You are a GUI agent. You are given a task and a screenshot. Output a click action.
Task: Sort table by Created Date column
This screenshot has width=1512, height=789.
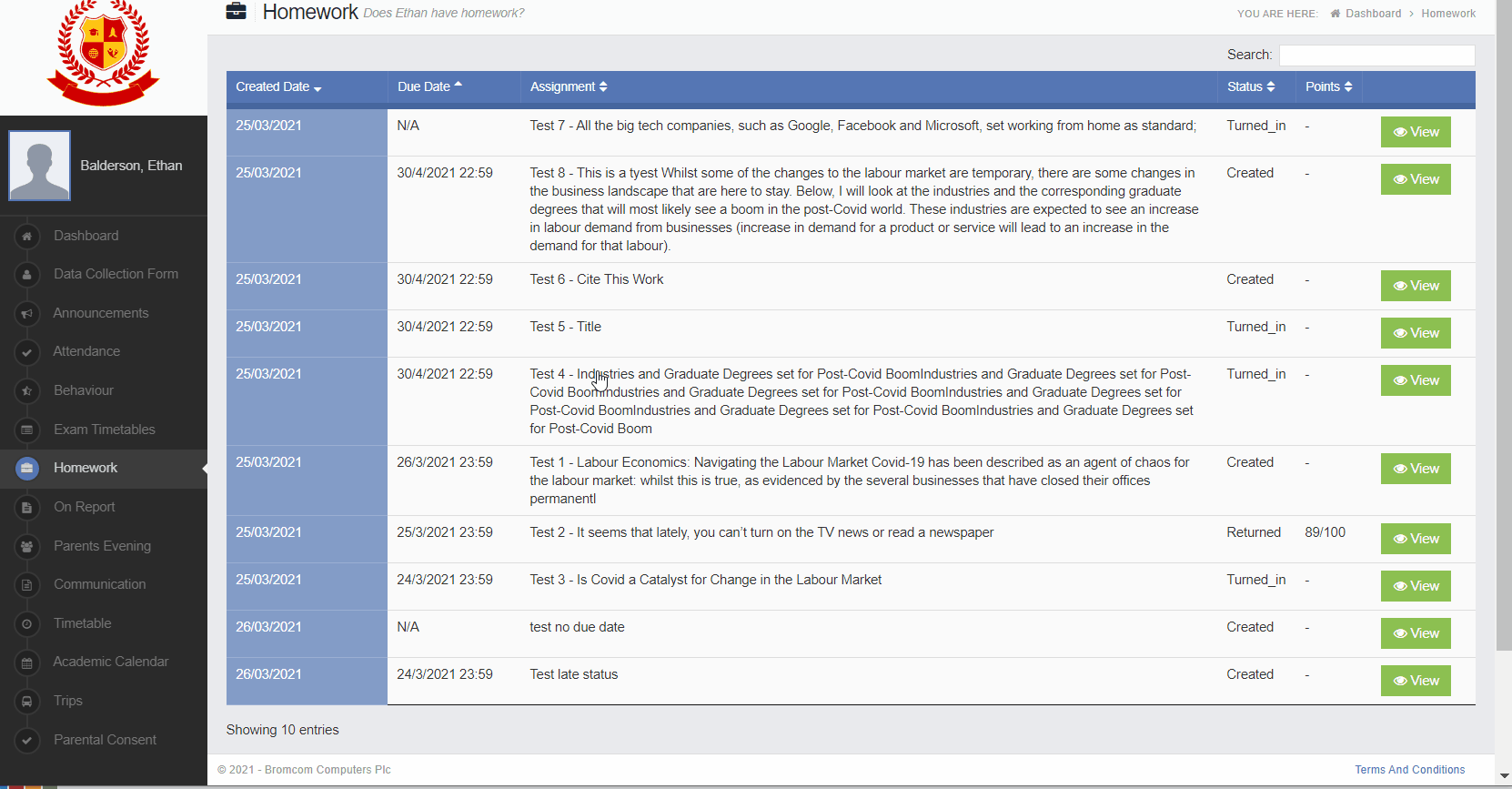point(278,87)
